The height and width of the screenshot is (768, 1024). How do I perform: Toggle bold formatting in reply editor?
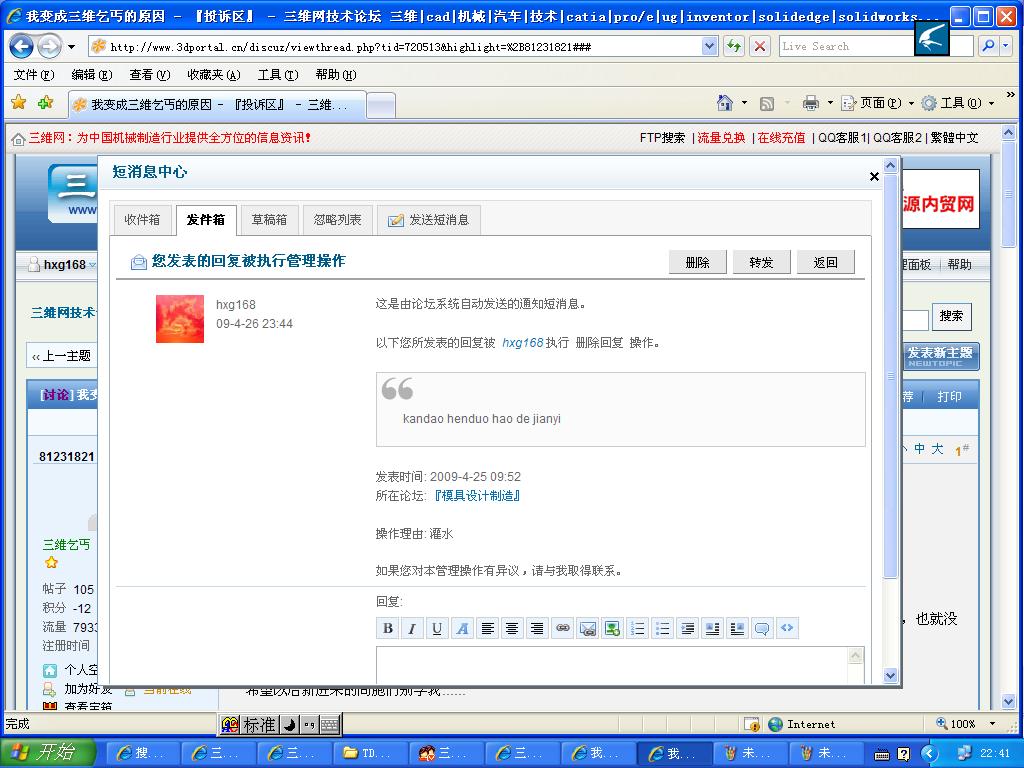pos(388,628)
